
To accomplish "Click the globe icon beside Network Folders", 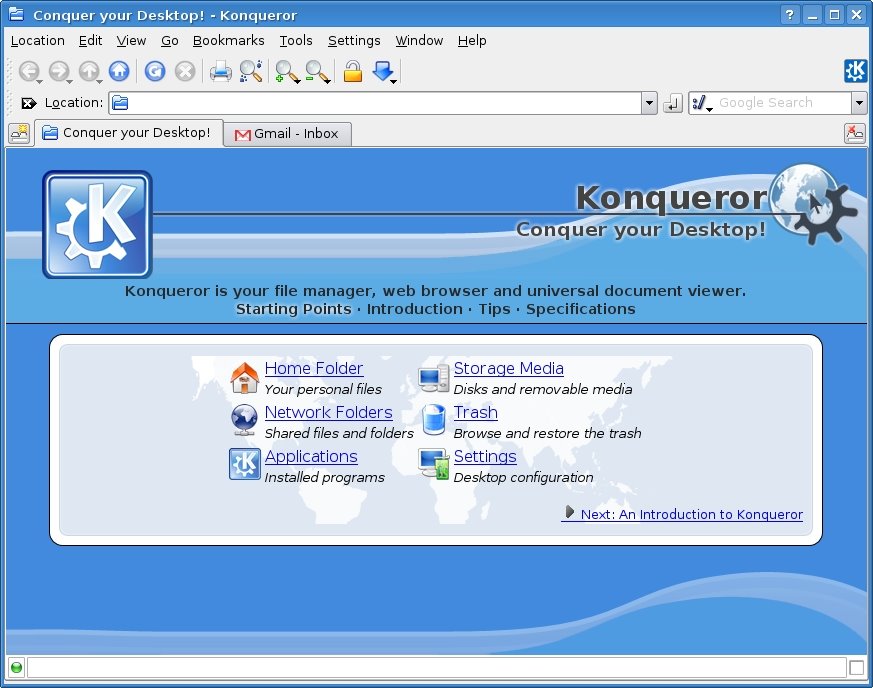I will 244,420.
